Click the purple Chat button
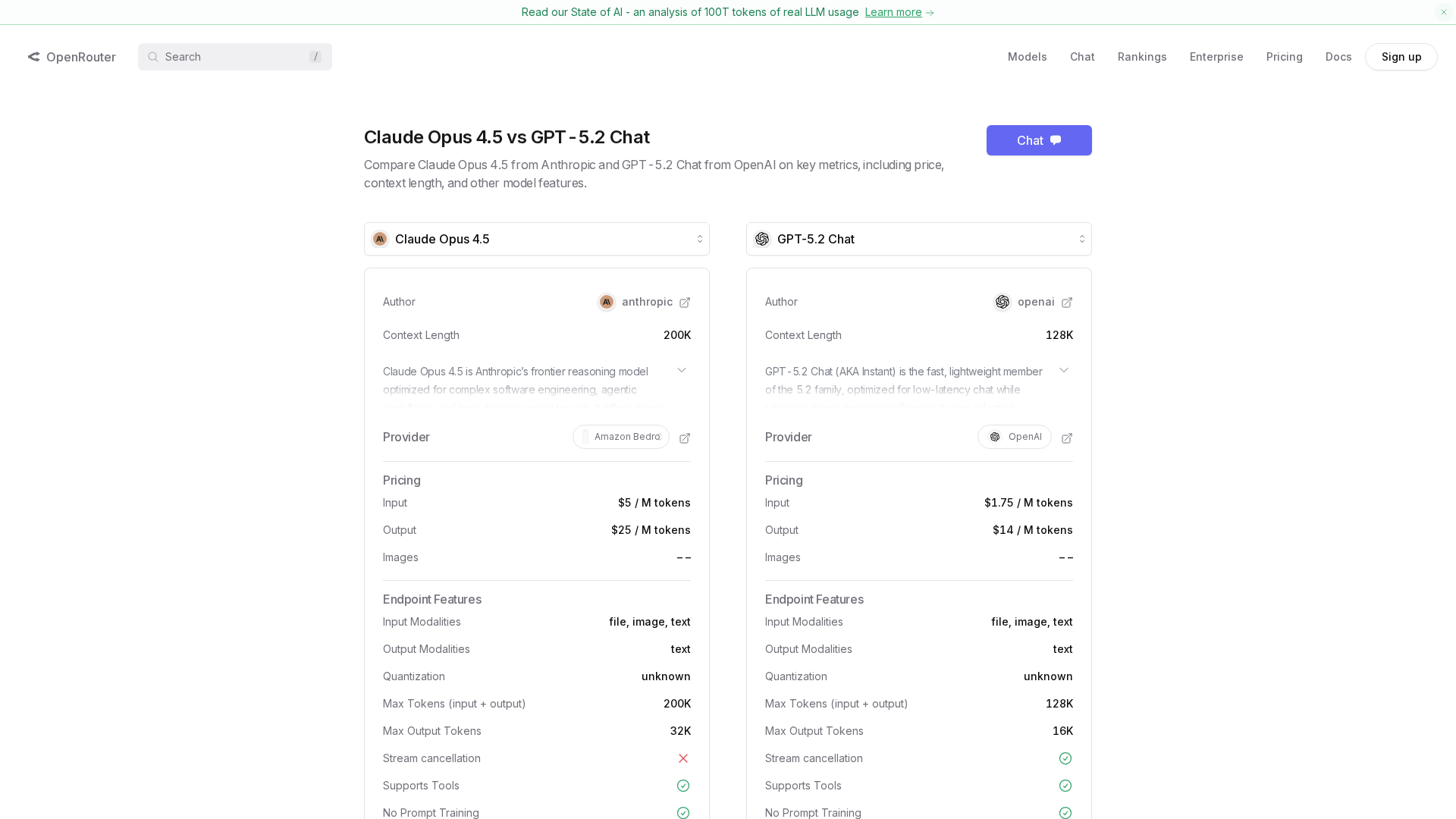Screen dimensions: 1456x819 pos(1039,140)
